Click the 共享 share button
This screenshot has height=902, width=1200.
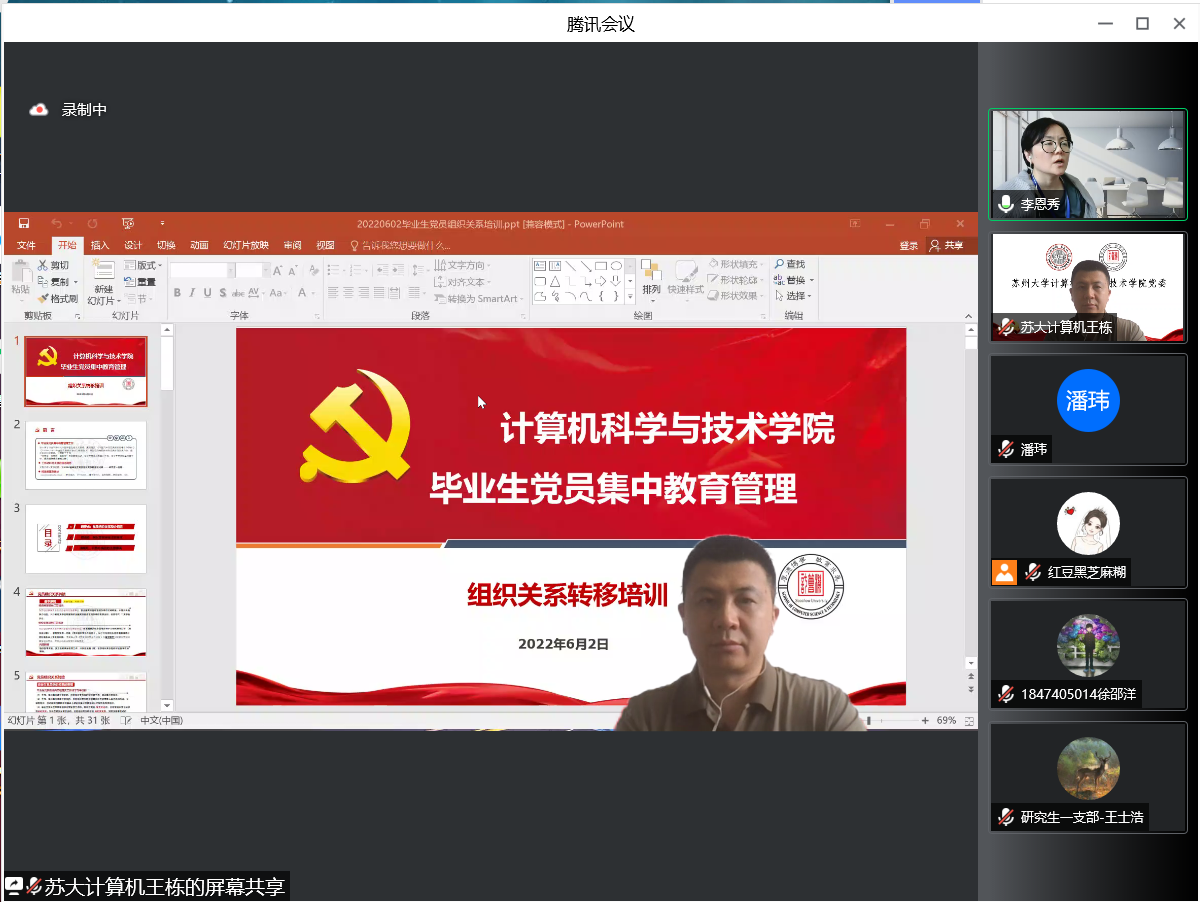pyautogui.click(x=946, y=246)
